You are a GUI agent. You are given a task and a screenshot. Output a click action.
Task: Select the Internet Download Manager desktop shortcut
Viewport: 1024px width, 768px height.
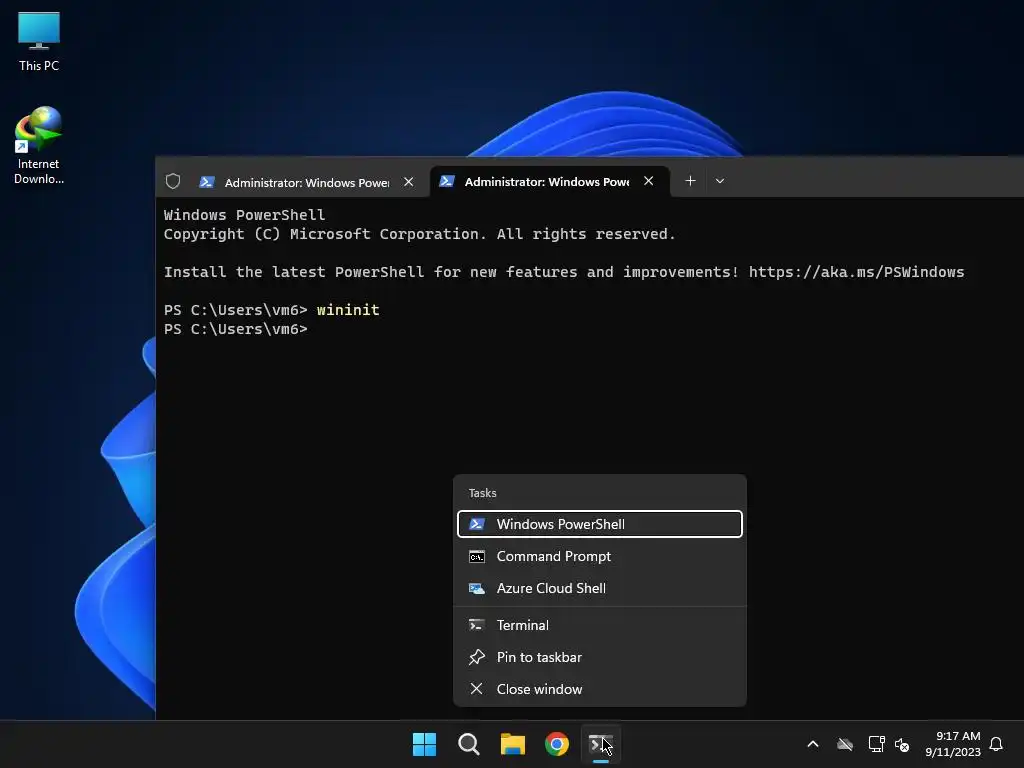(x=39, y=146)
